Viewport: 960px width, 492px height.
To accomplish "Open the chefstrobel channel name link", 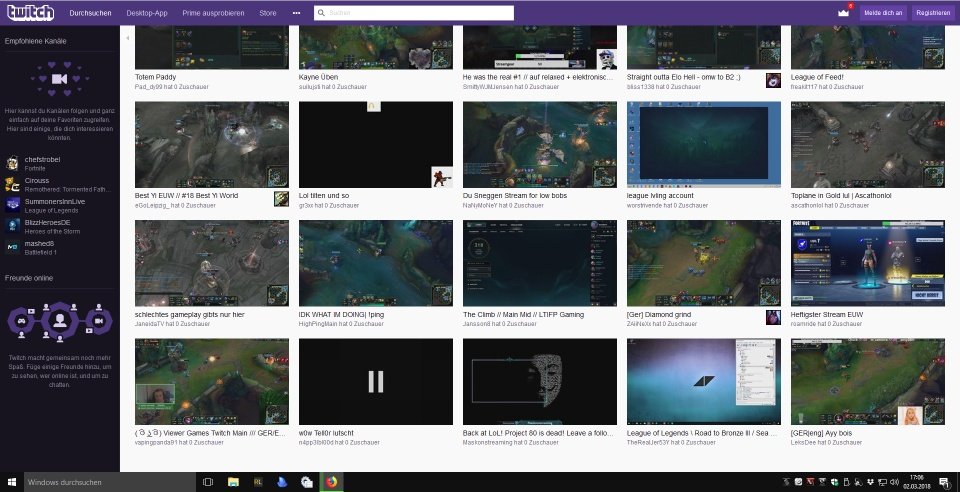I will click(x=42, y=160).
